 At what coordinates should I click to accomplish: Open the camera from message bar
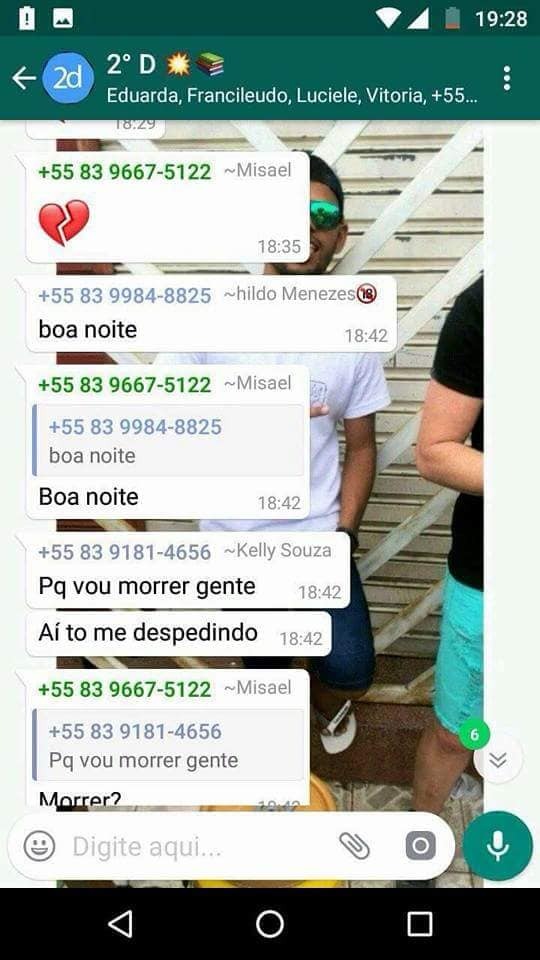coord(421,846)
